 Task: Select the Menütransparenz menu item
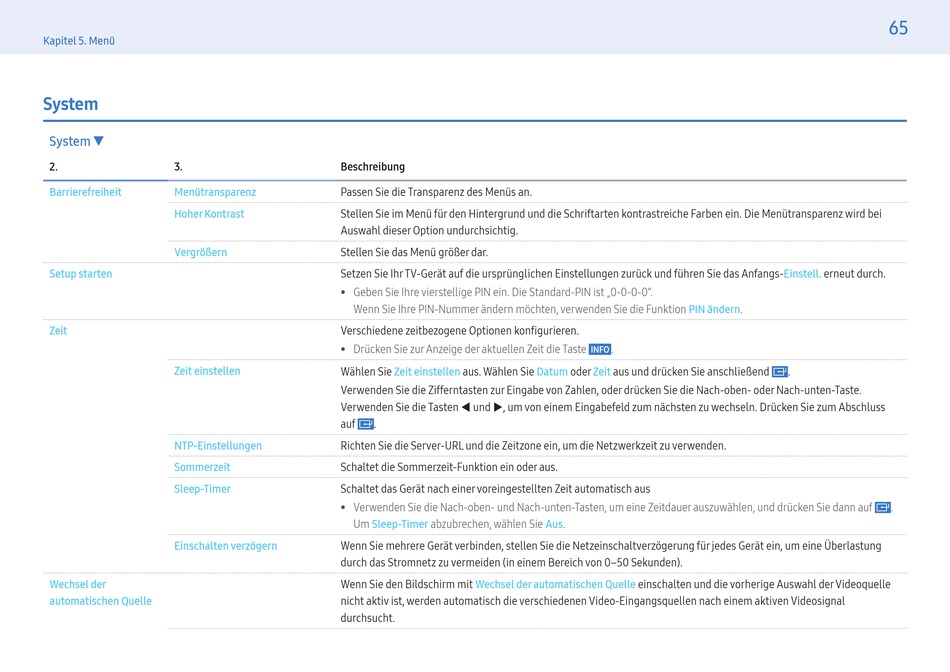(x=215, y=192)
